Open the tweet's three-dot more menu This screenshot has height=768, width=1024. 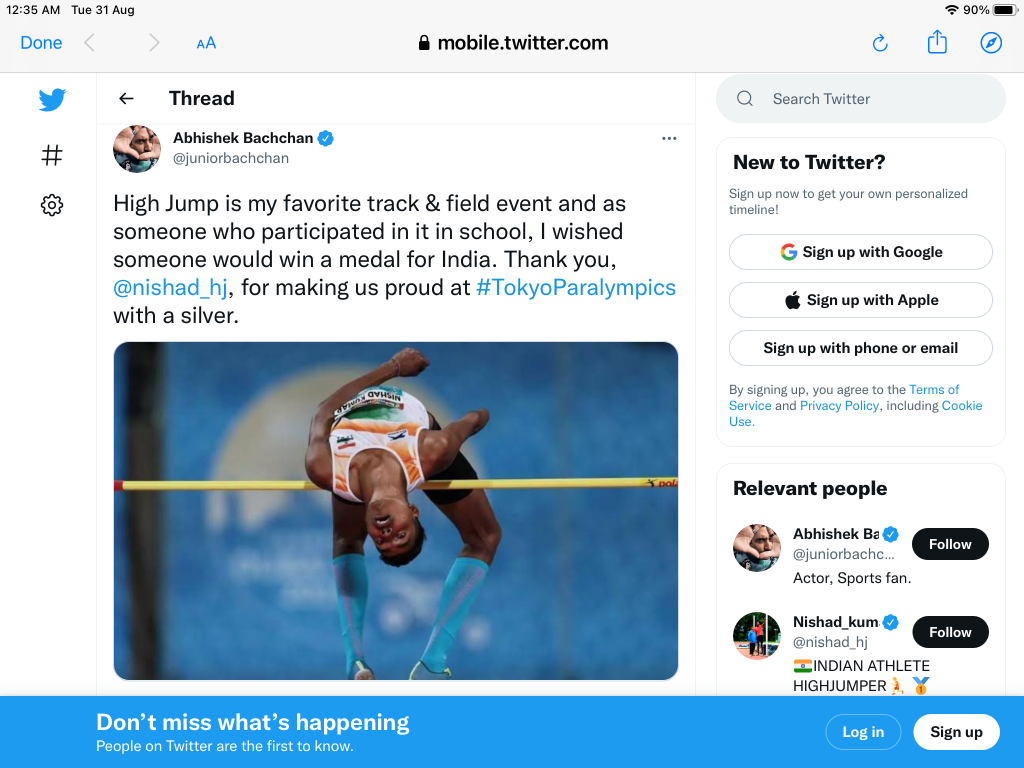tap(669, 138)
